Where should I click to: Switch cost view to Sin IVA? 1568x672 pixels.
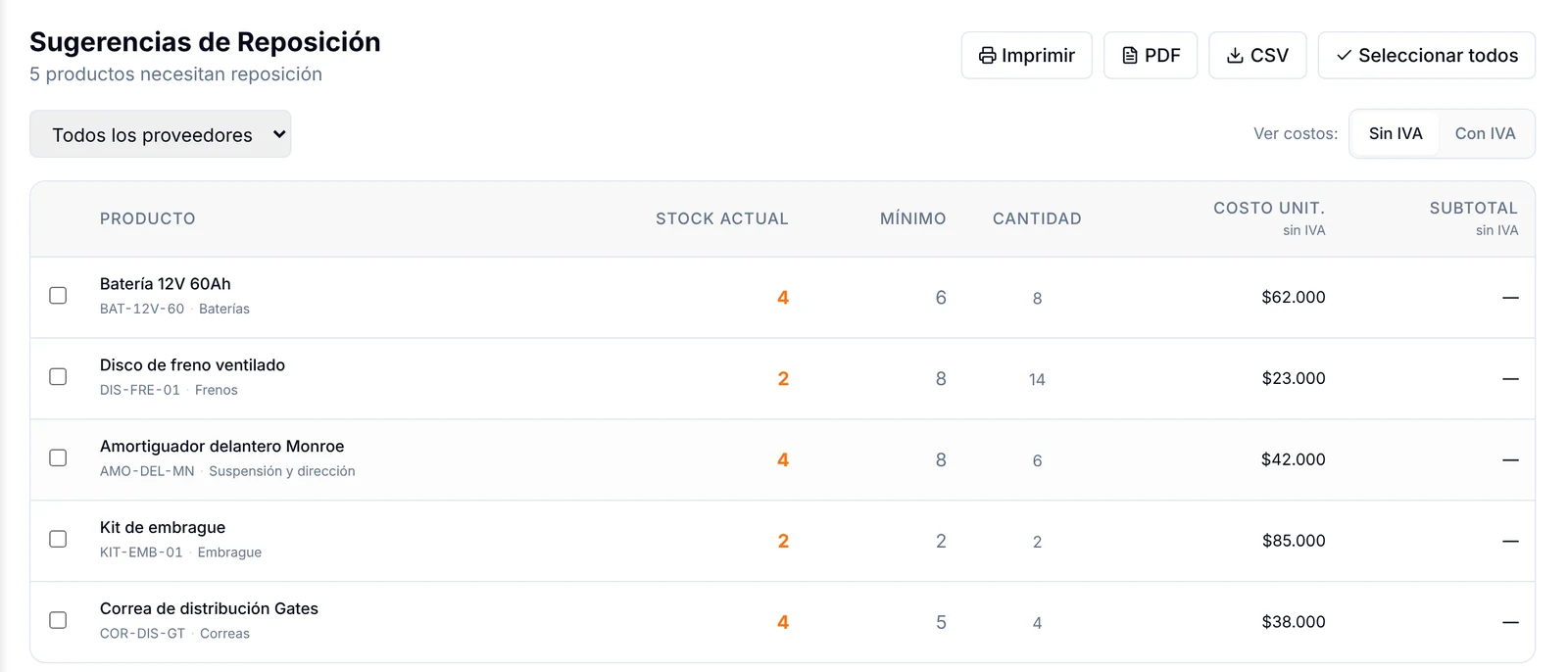[x=1396, y=133]
